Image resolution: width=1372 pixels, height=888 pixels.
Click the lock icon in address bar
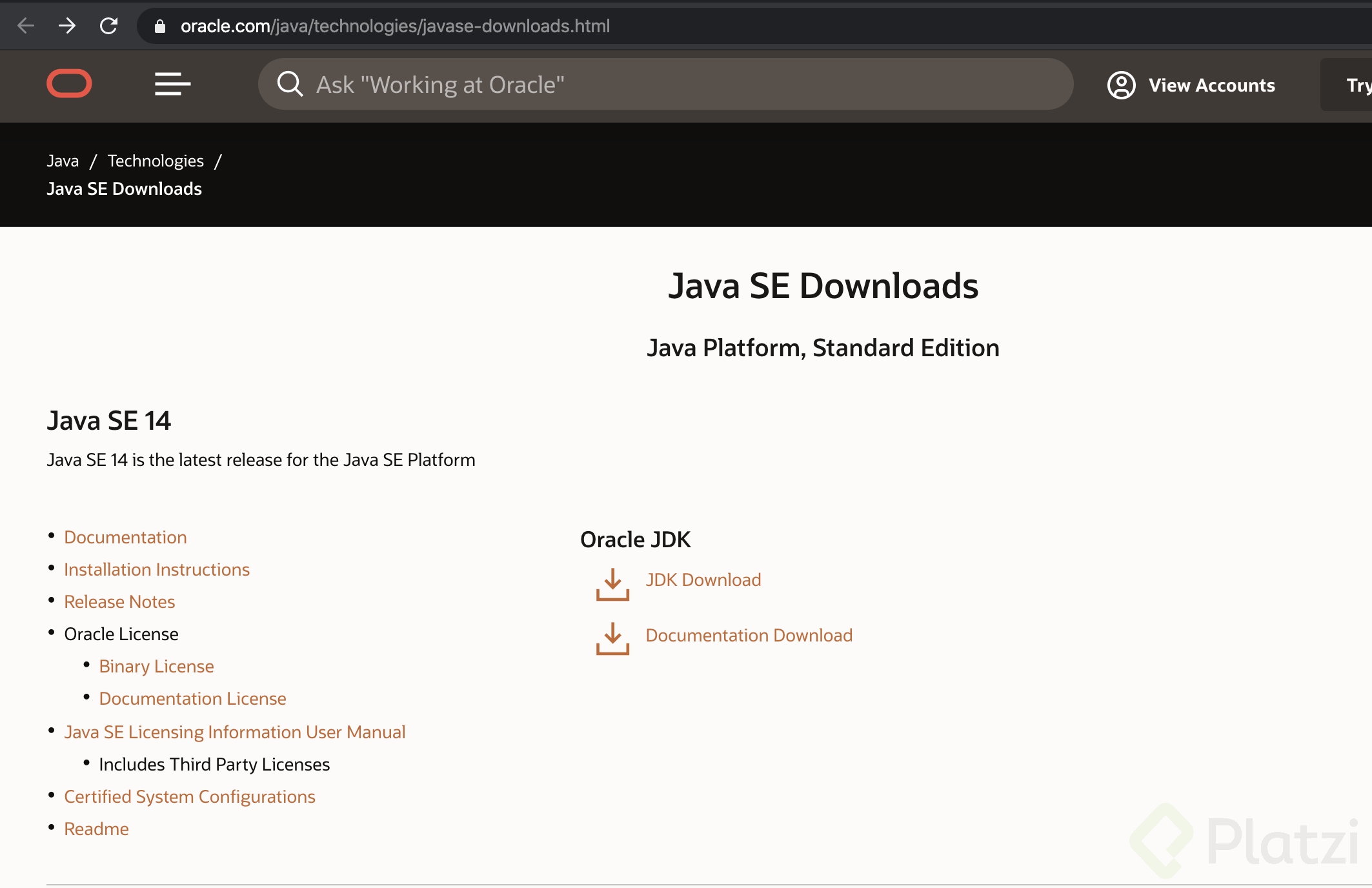(x=160, y=26)
